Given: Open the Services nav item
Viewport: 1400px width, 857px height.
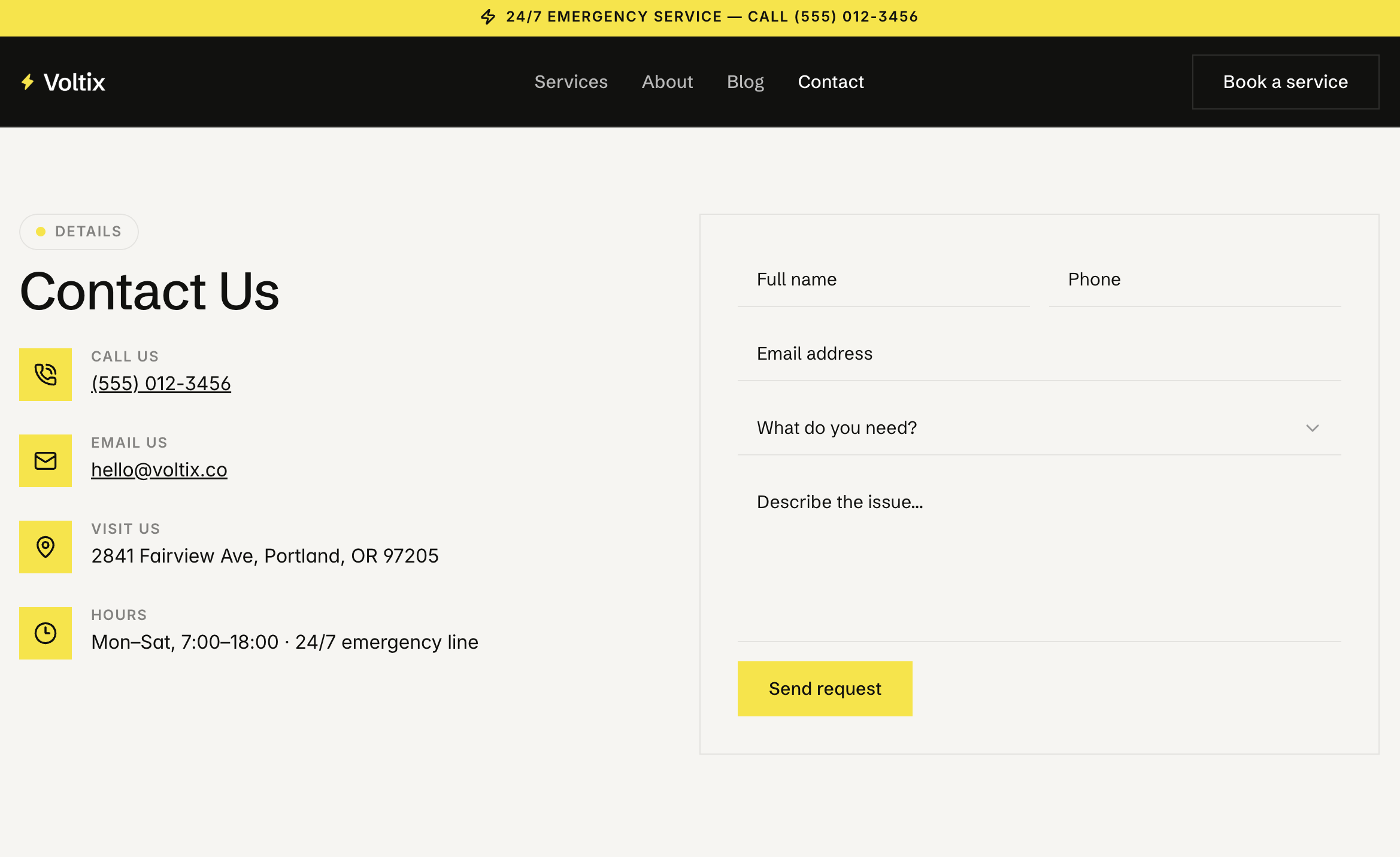Looking at the screenshot, I should tap(571, 82).
